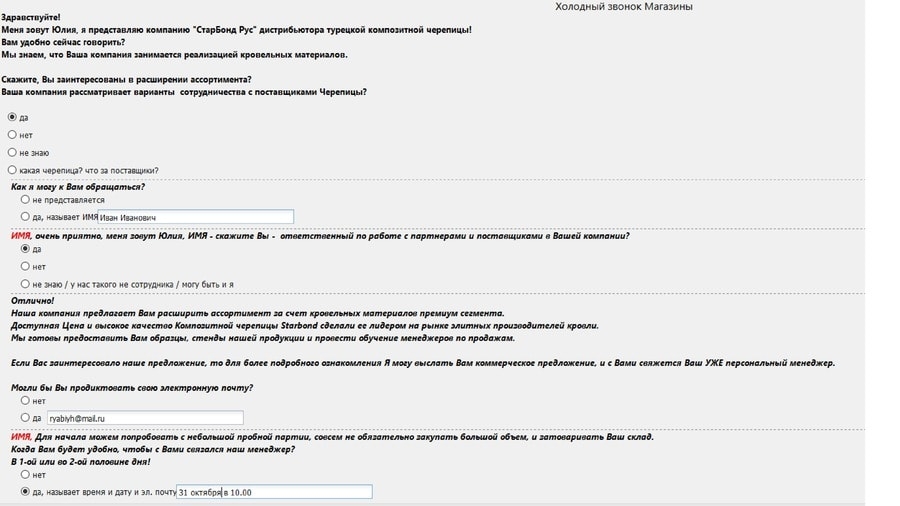Screen dimensions: 900x506
Task: Select 'да, называет время и дату' radio
Action: (25, 492)
